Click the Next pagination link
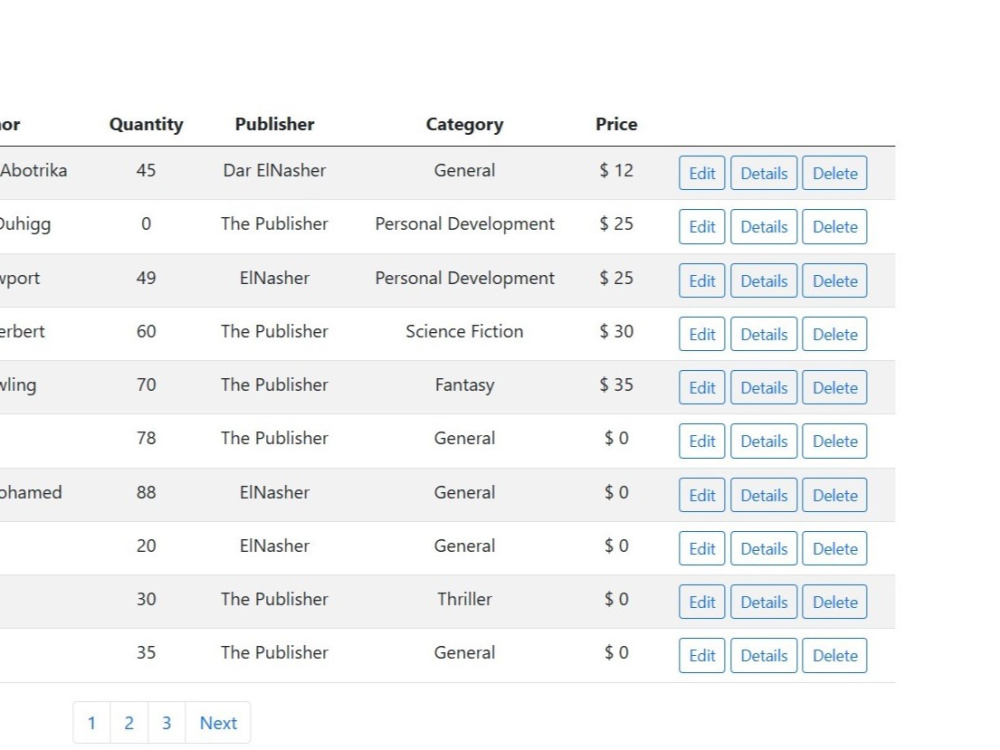 click(218, 723)
